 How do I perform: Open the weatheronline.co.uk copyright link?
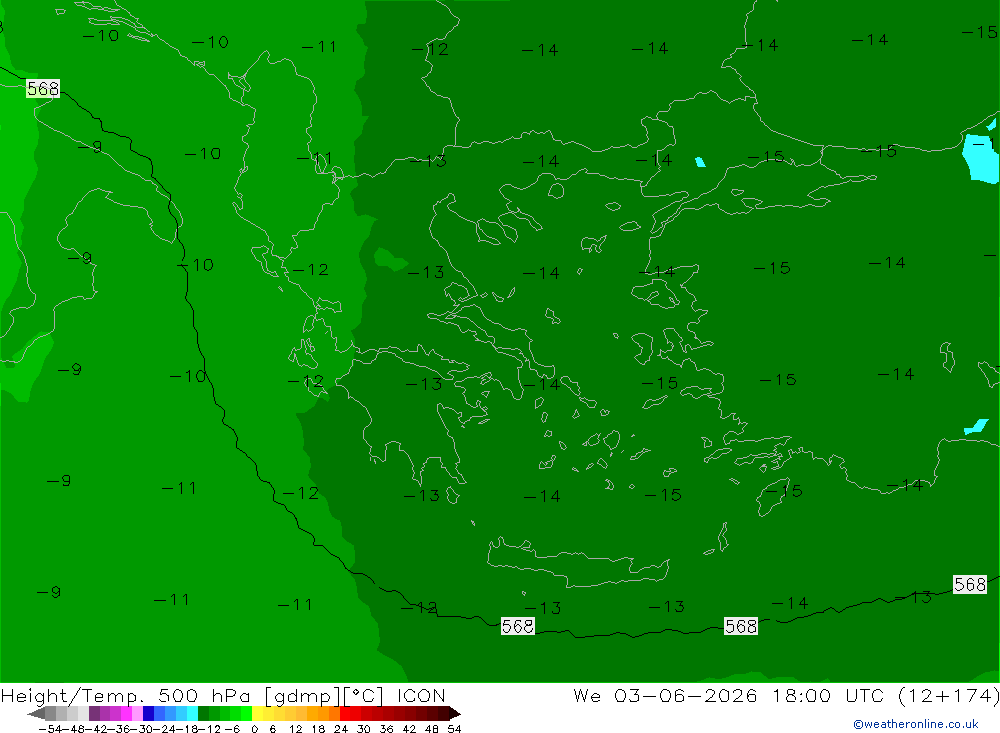[916, 724]
